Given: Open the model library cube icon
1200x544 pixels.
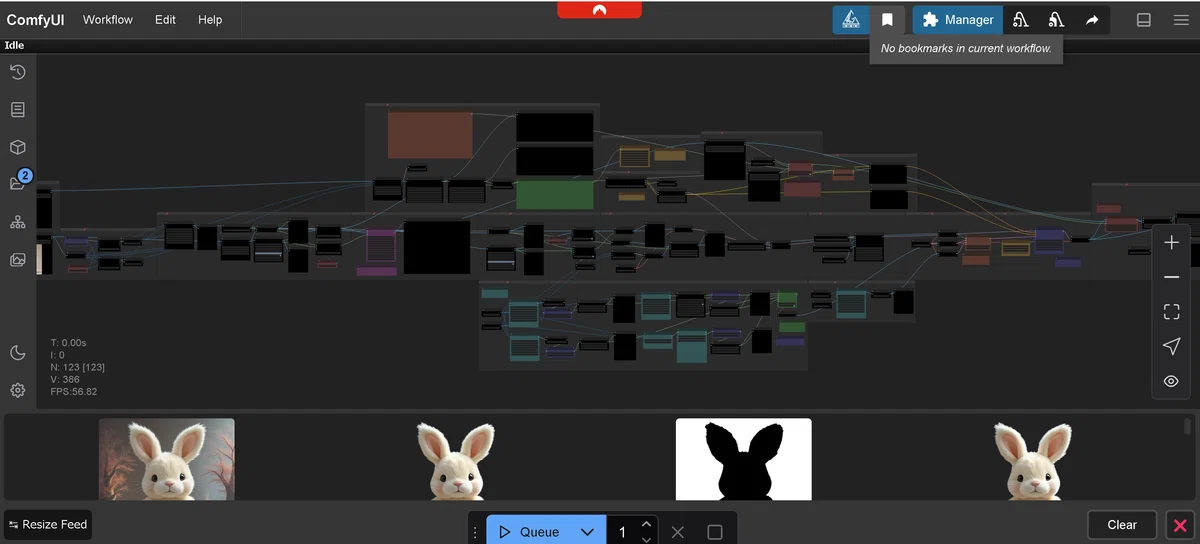Looking at the screenshot, I should (18, 147).
